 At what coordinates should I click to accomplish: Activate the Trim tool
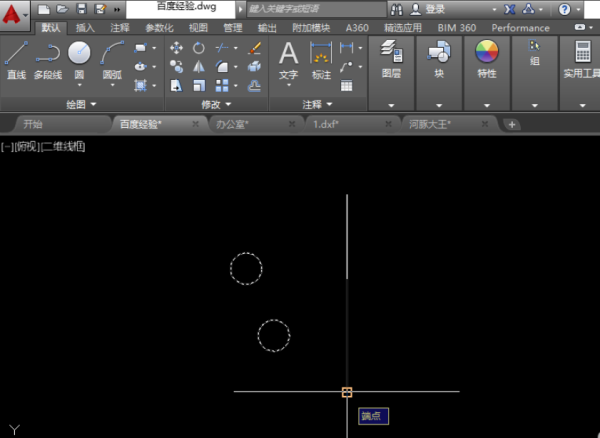click(x=222, y=48)
